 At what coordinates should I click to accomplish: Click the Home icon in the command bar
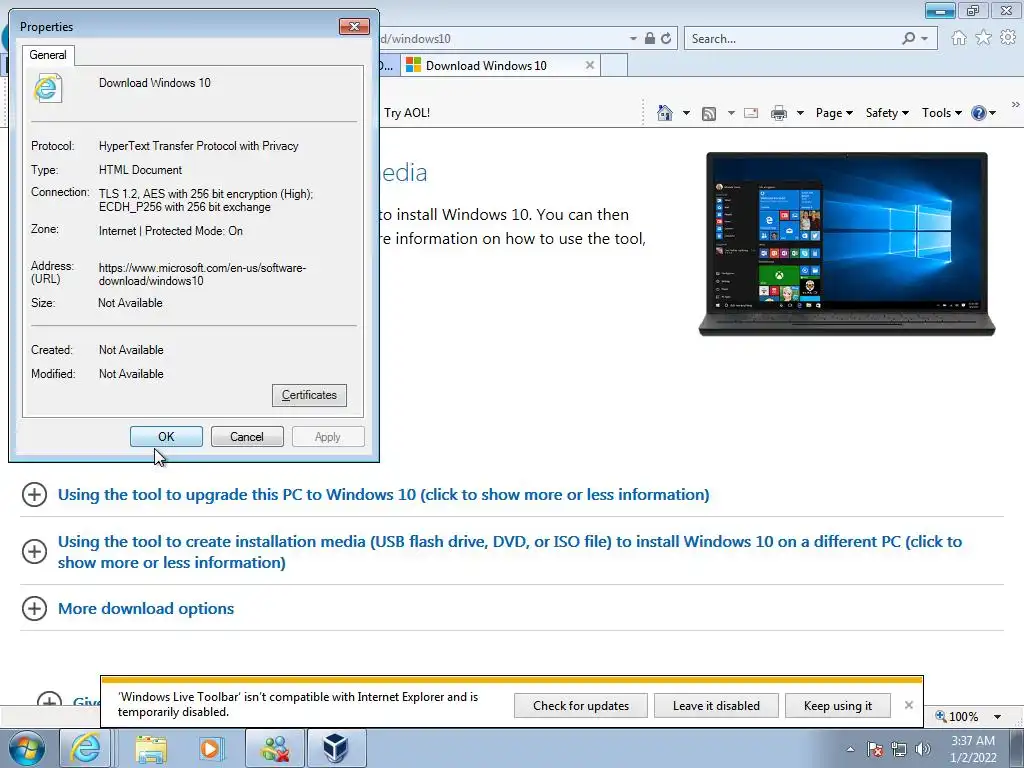[665, 113]
